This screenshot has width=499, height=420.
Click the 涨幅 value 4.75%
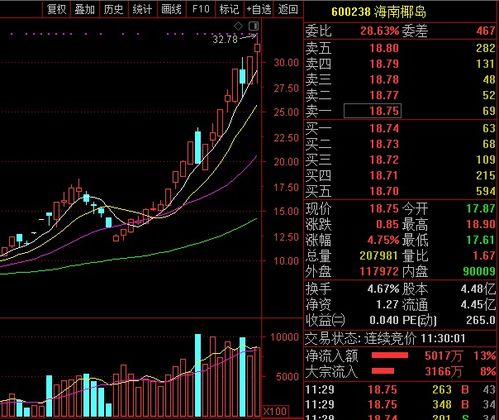click(383, 240)
